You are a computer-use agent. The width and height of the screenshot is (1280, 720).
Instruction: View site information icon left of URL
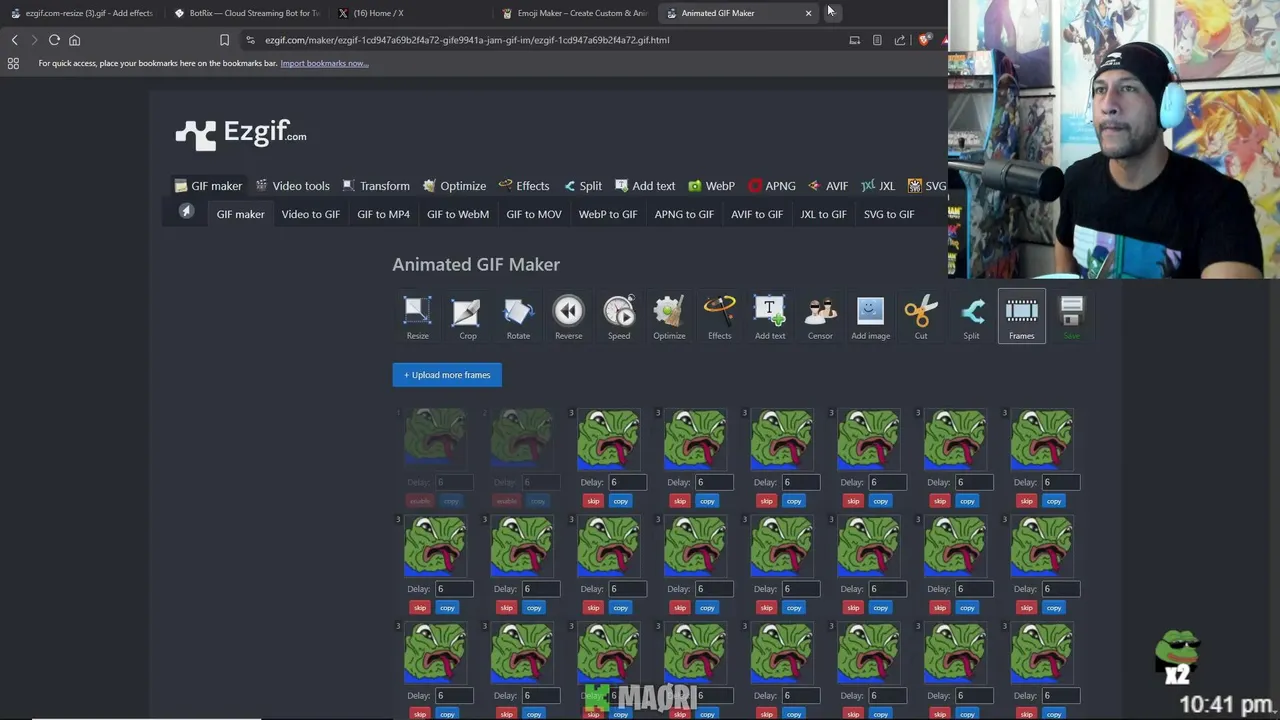(x=250, y=40)
